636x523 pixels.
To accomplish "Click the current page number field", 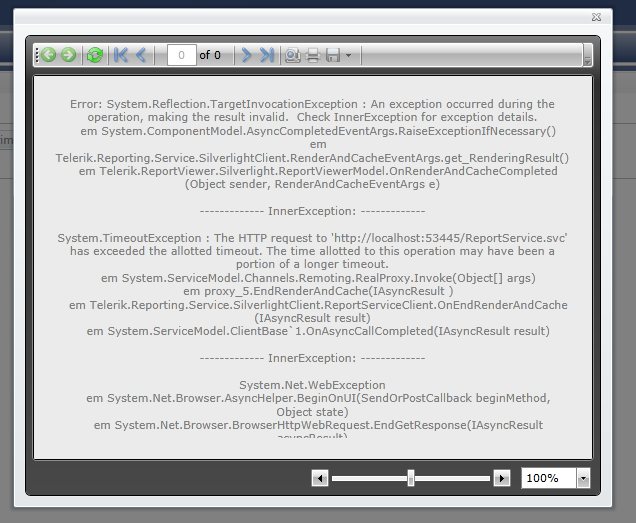I will tap(181, 55).
